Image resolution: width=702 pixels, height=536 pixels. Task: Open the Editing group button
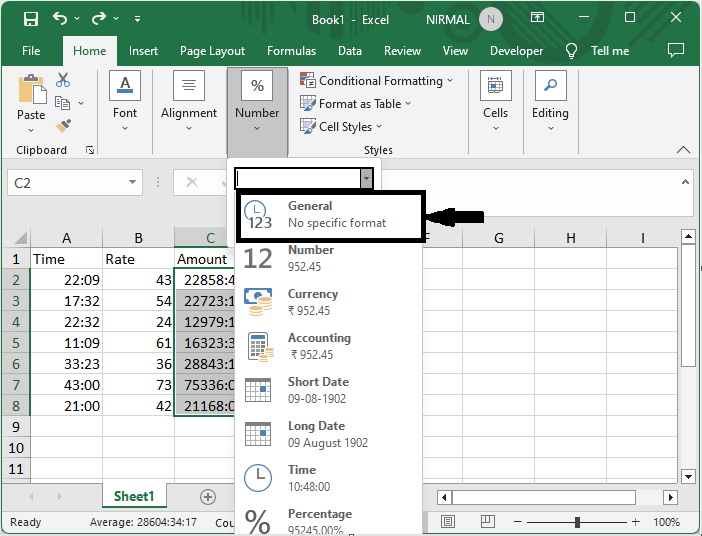point(550,100)
